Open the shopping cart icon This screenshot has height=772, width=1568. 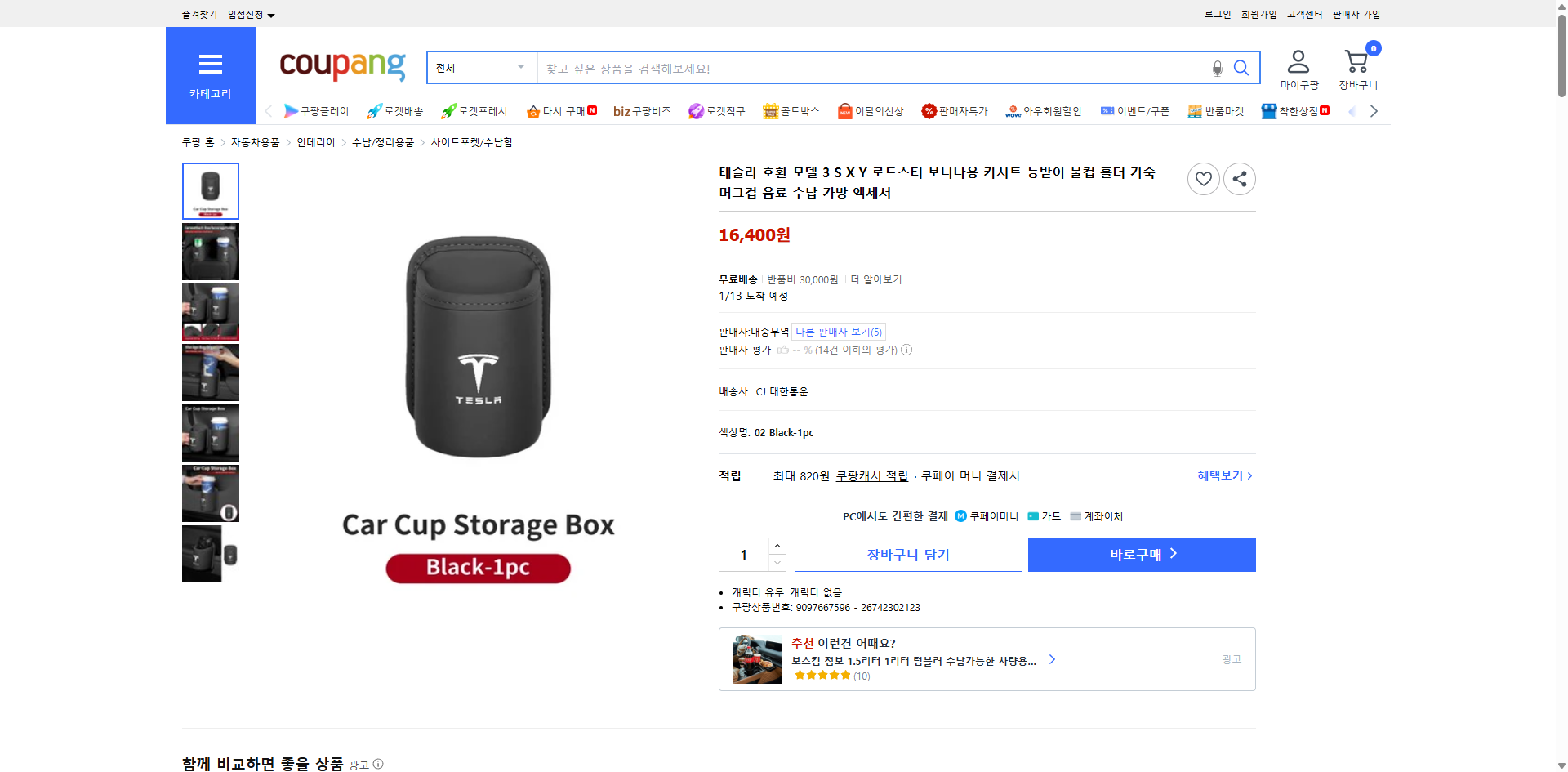pyautogui.click(x=1357, y=62)
